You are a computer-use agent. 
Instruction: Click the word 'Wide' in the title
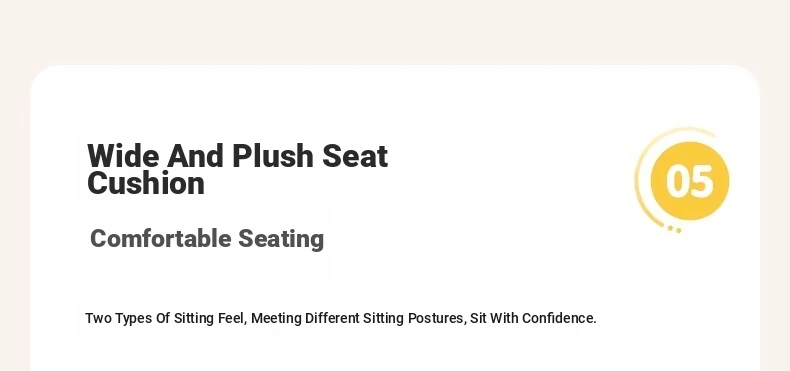tap(123, 156)
